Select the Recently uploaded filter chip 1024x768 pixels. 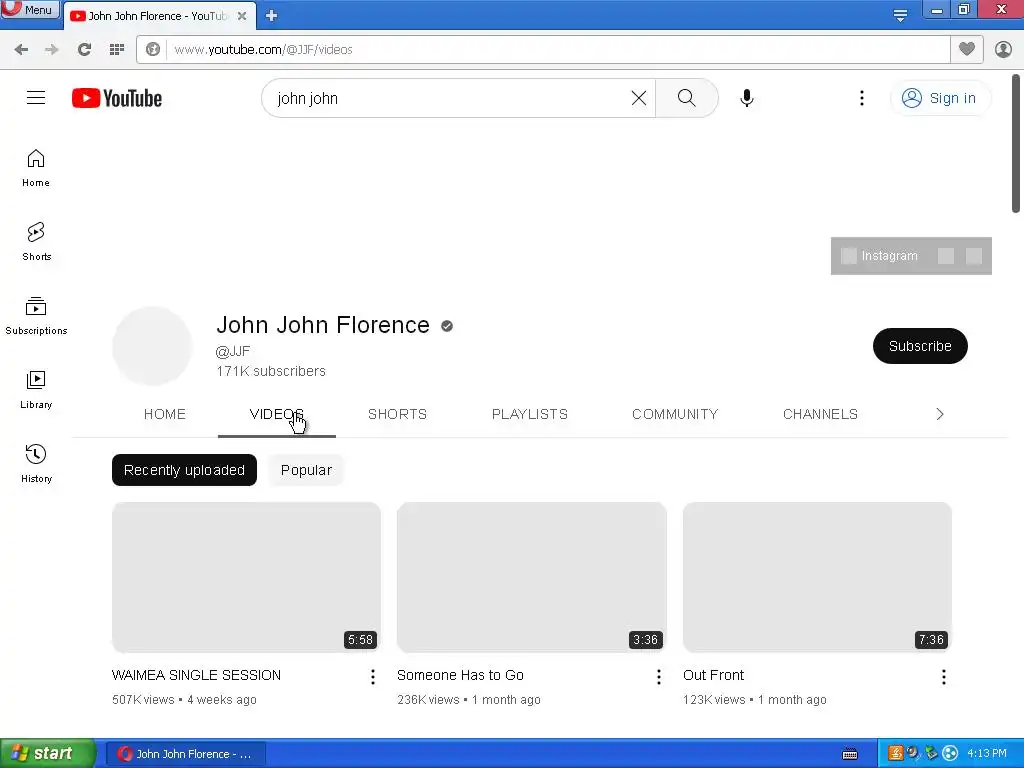184,470
